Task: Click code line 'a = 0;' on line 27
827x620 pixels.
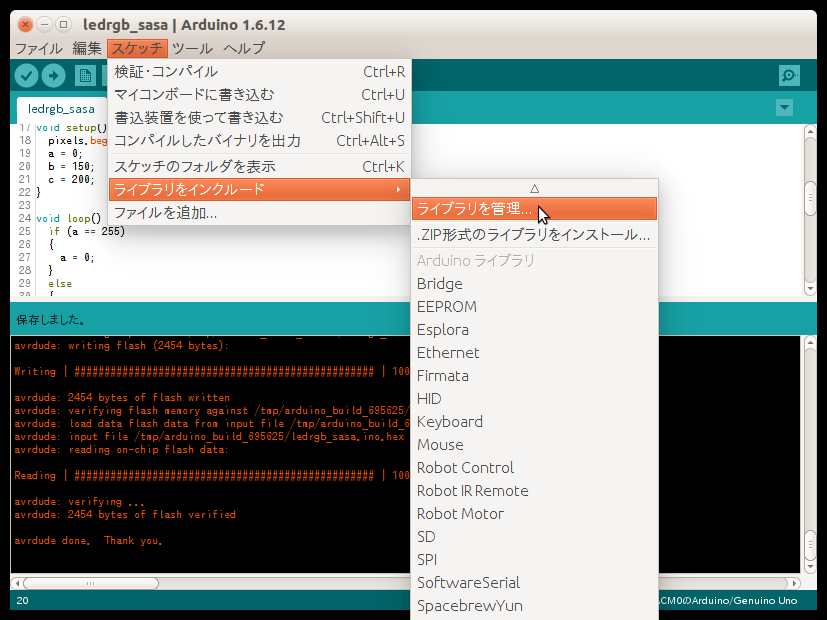Action: 77,258
